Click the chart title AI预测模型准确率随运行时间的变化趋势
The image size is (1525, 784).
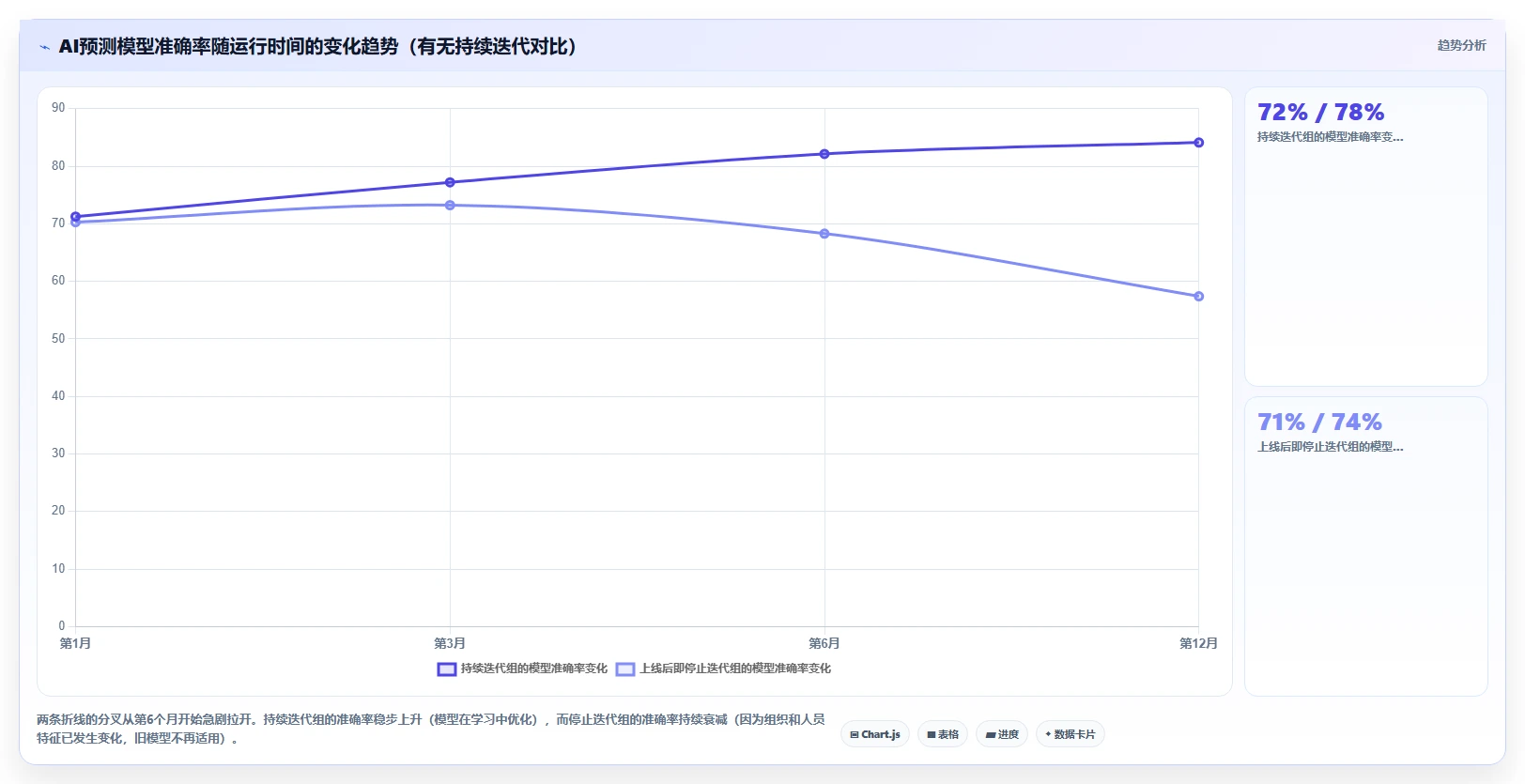click(318, 46)
